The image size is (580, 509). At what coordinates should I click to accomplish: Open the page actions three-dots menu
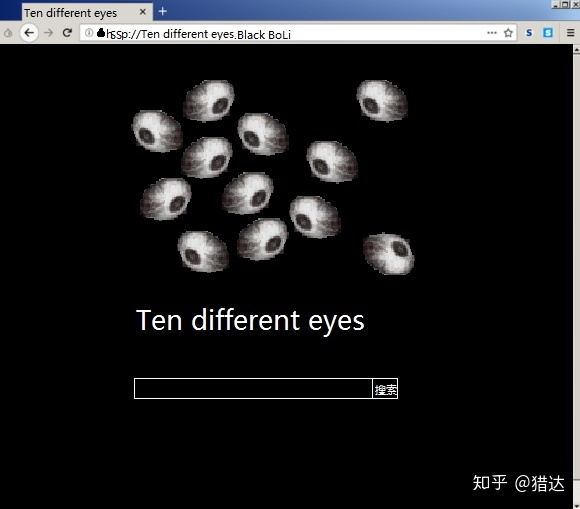tap(492, 33)
